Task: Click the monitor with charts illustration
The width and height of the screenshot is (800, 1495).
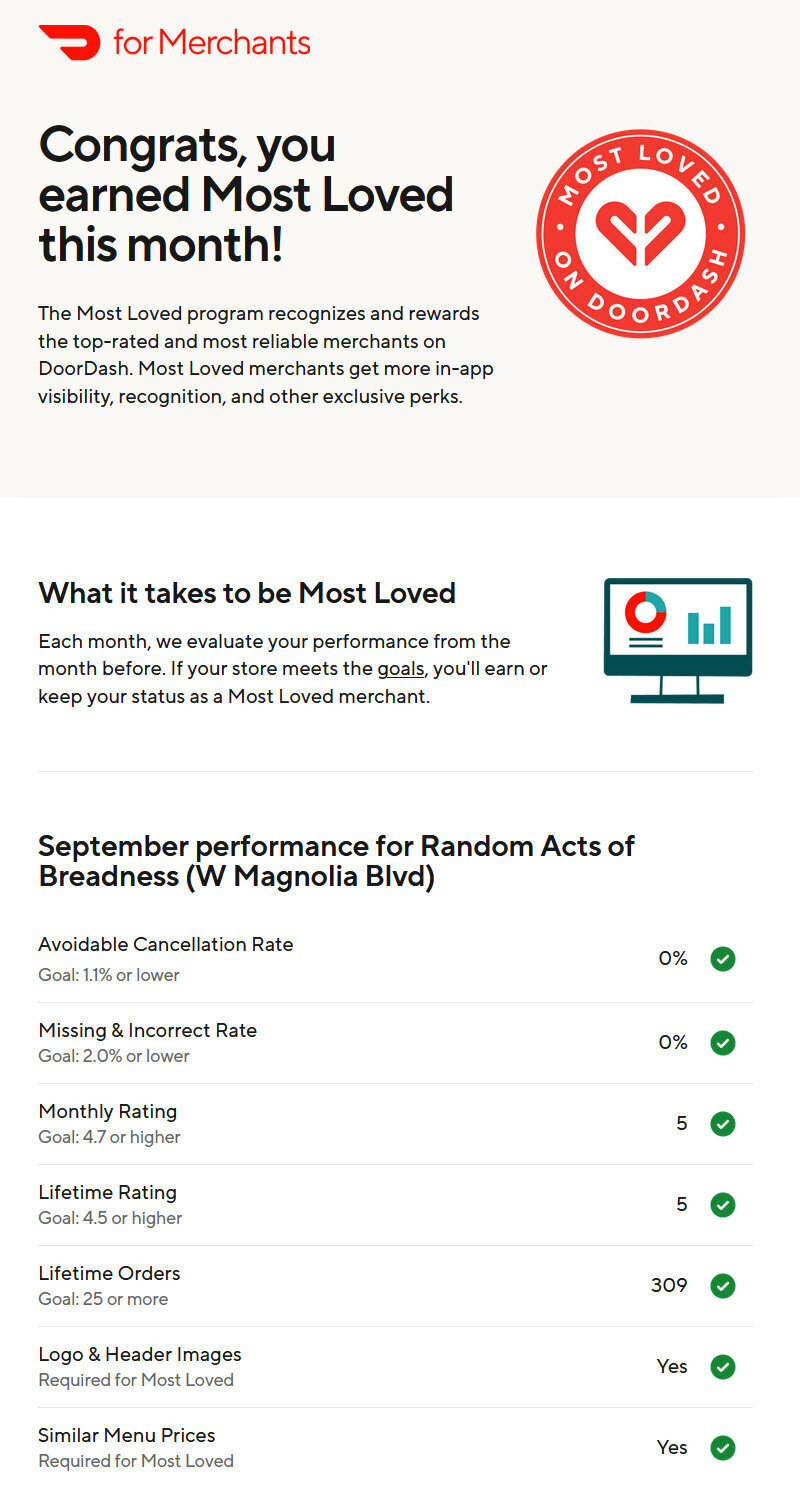Action: [678, 640]
